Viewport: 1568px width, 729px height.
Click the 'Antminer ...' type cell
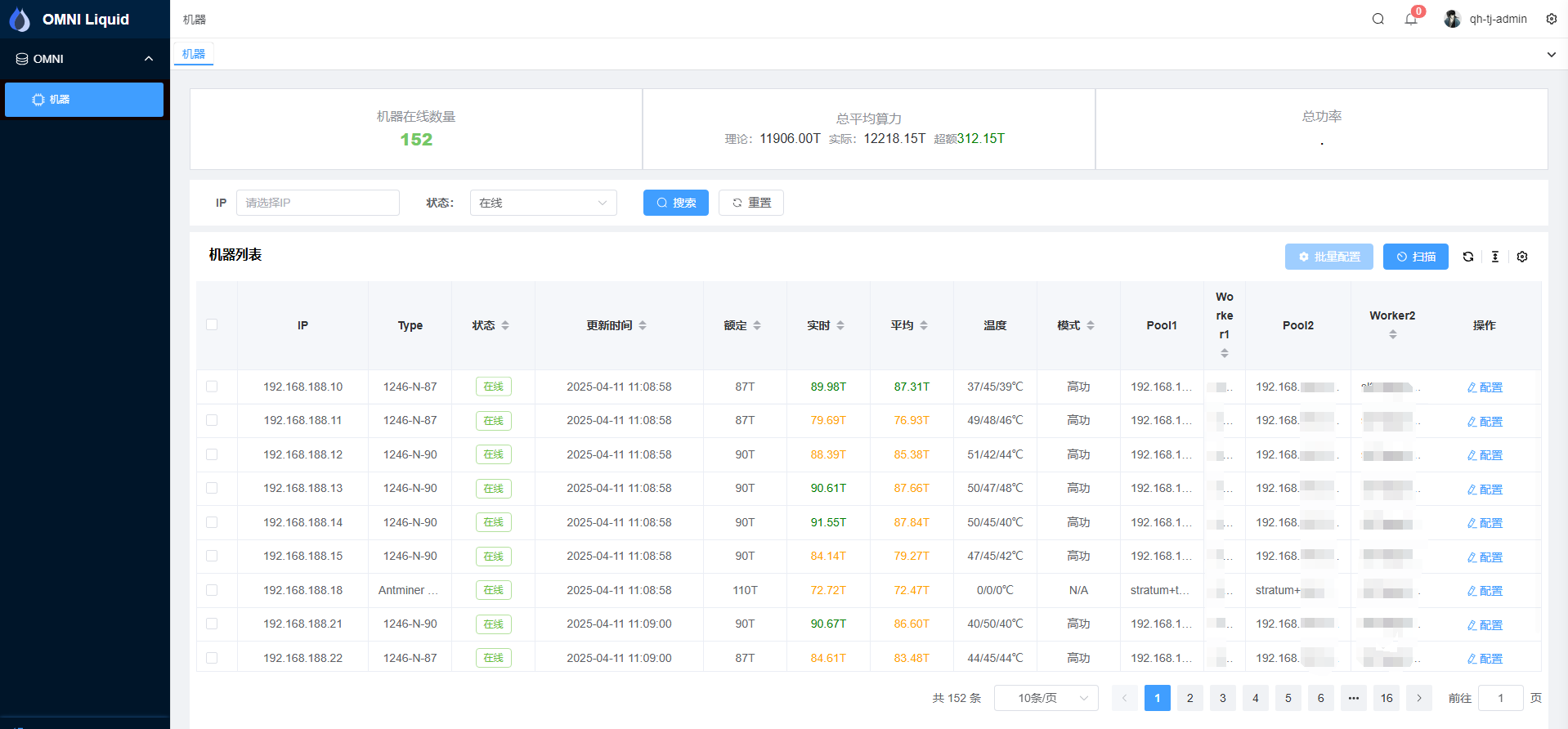click(x=409, y=590)
